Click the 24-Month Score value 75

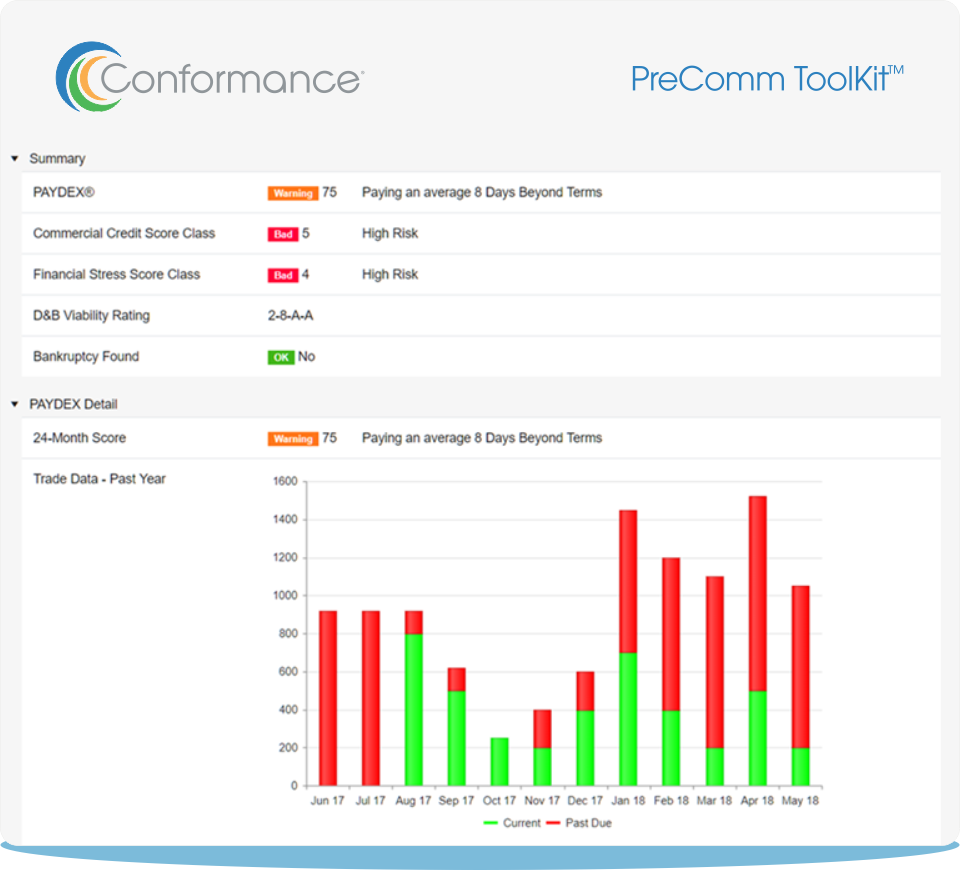(329, 438)
